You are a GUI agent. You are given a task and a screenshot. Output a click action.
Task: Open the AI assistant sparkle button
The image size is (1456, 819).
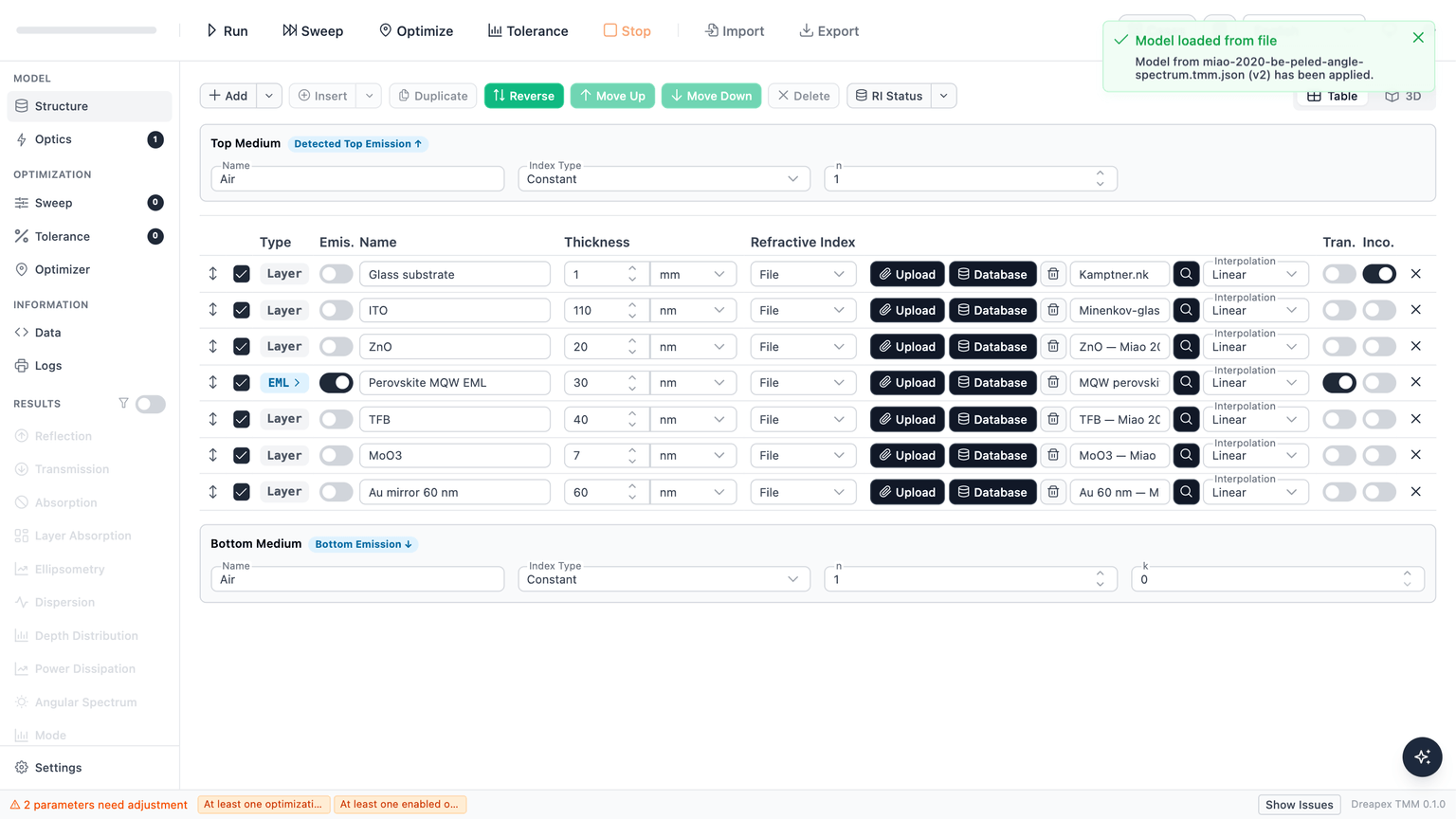click(x=1422, y=756)
